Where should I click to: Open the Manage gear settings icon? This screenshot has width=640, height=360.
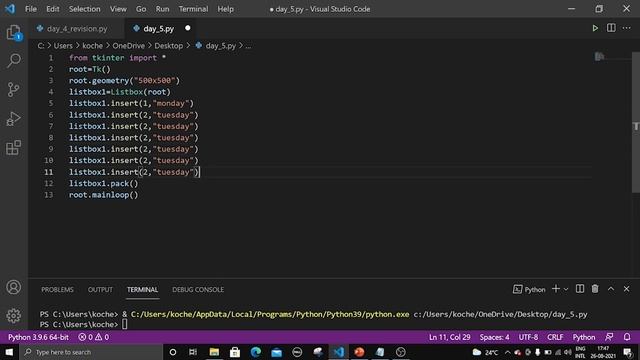click(x=13, y=316)
